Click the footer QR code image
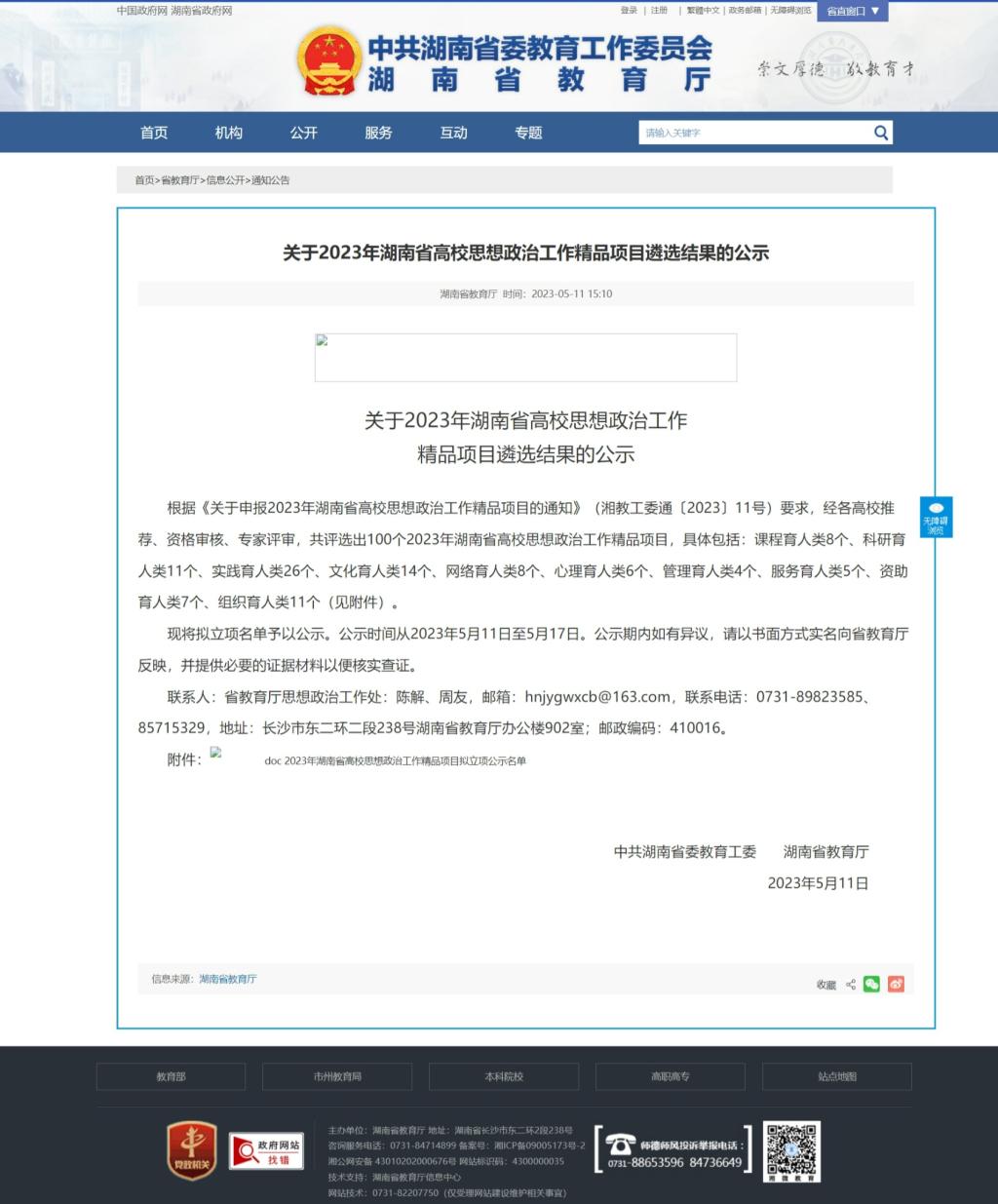 click(791, 1151)
